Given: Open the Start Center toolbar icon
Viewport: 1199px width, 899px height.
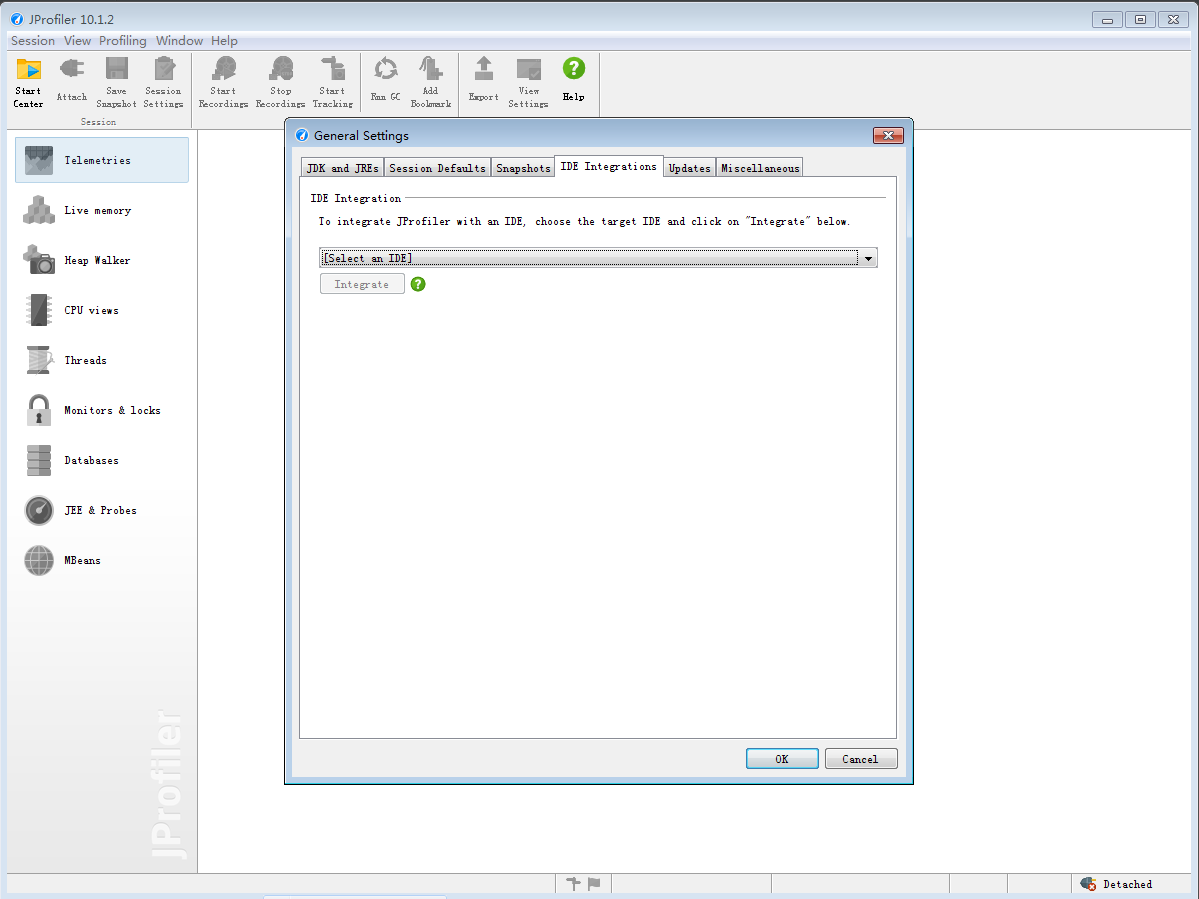Looking at the screenshot, I should tap(28, 83).
